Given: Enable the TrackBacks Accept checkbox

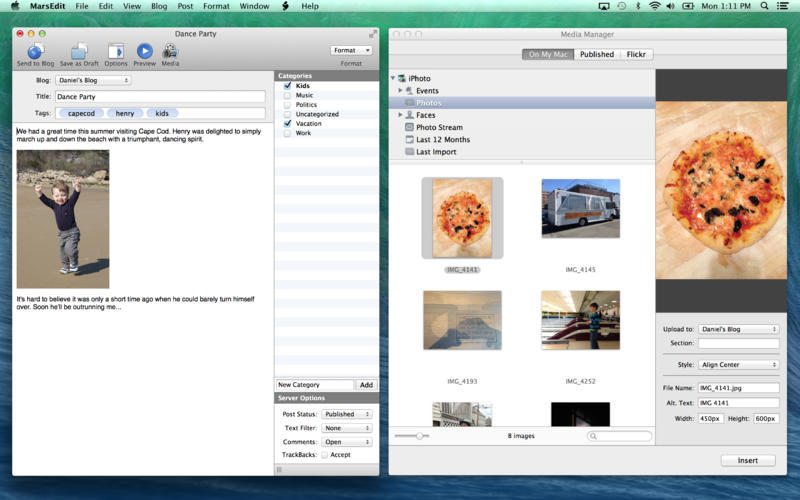Looking at the screenshot, I should pyautogui.click(x=324, y=455).
